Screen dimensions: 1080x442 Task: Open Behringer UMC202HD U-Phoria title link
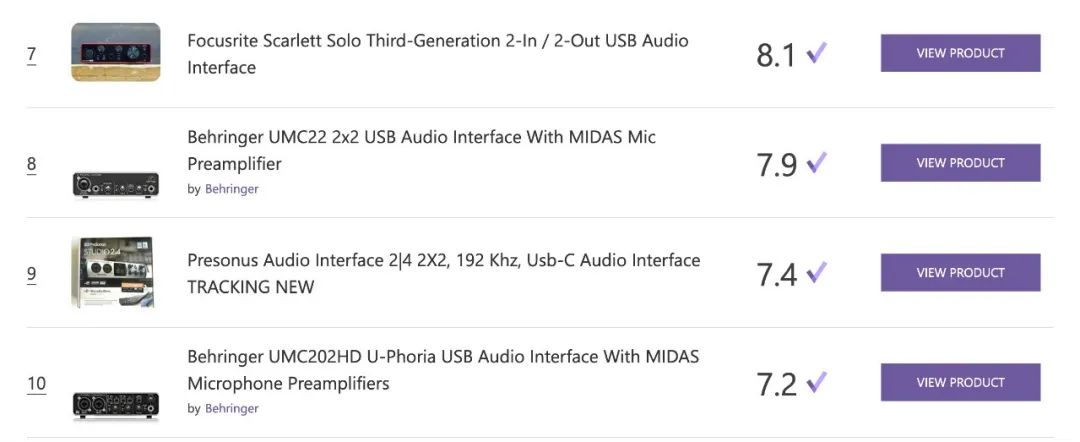(443, 370)
